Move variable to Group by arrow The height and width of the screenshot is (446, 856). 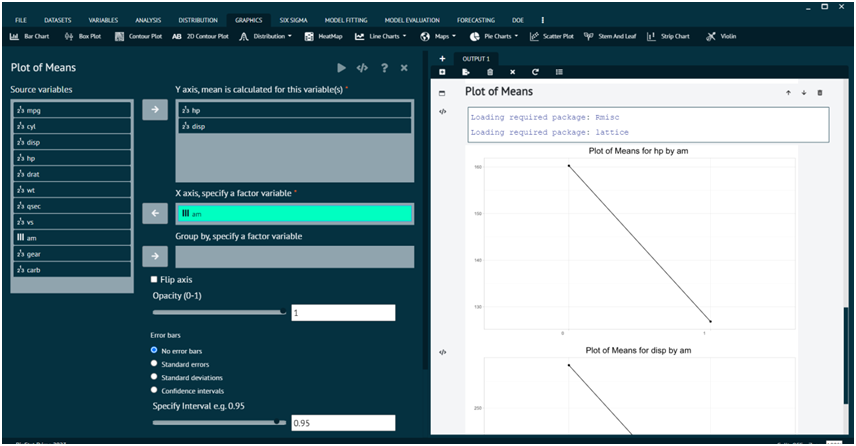click(x=155, y=256)
